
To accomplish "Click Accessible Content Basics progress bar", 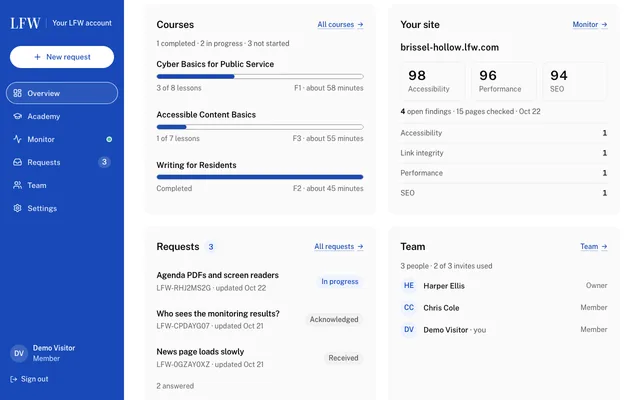I will [260, 127].
